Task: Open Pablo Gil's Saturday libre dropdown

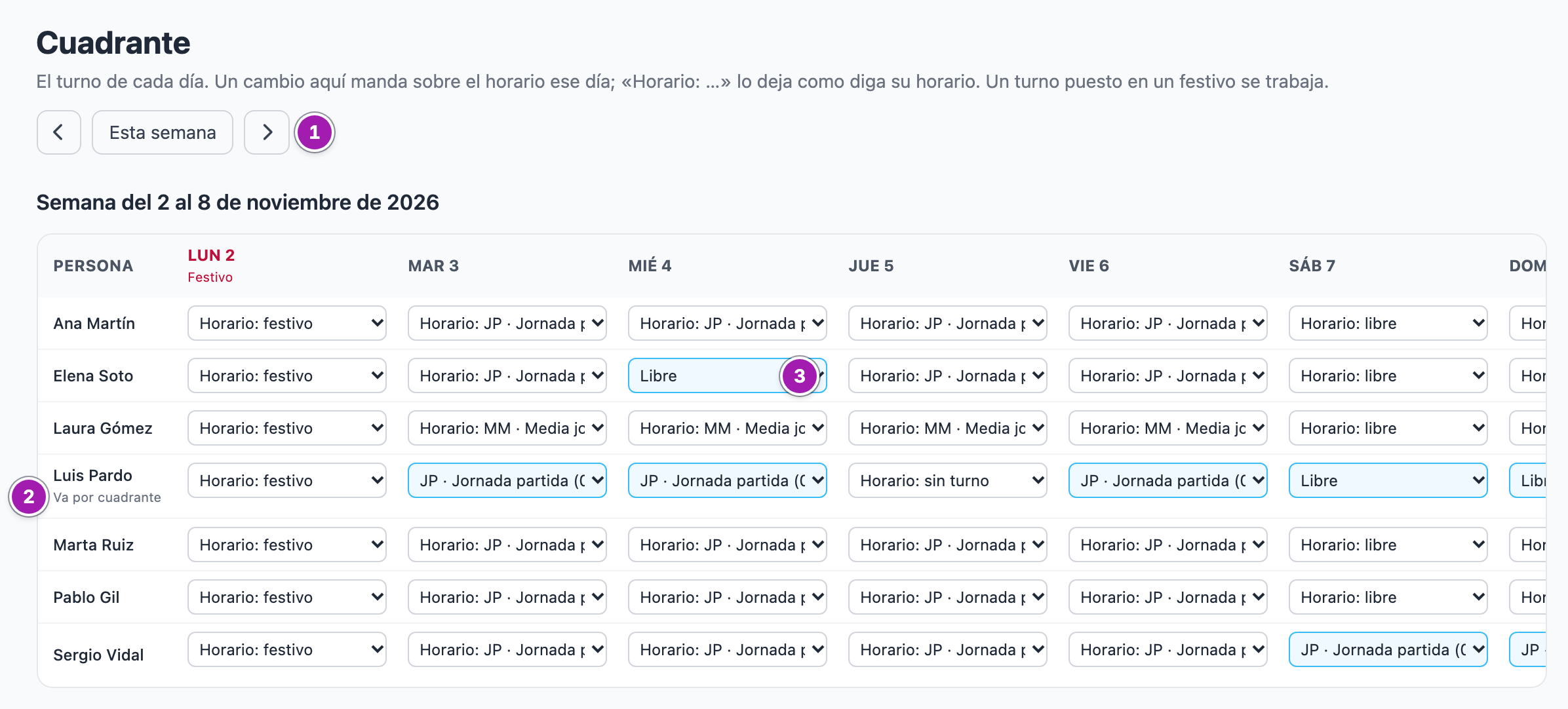Action: tap(1388, 597)
